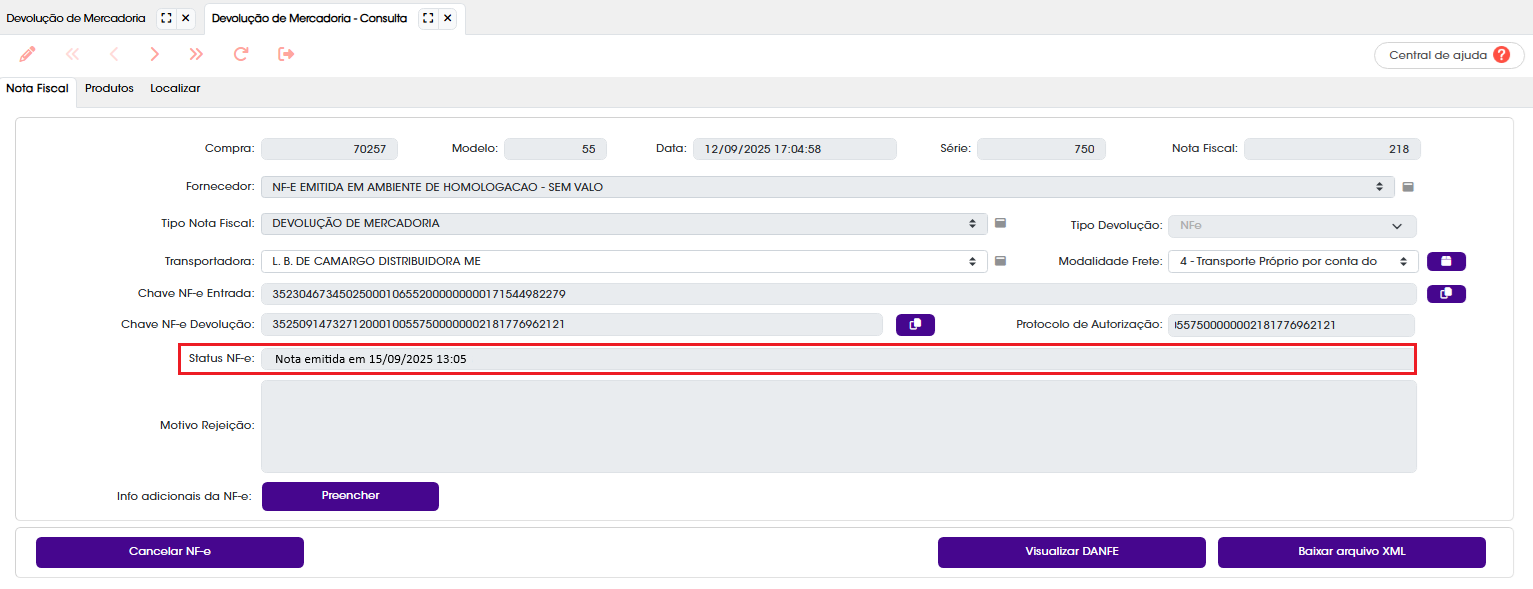1533x589 pixels.
Task: Click the exit icon in toolbar
Action: [x=286, y=54]
